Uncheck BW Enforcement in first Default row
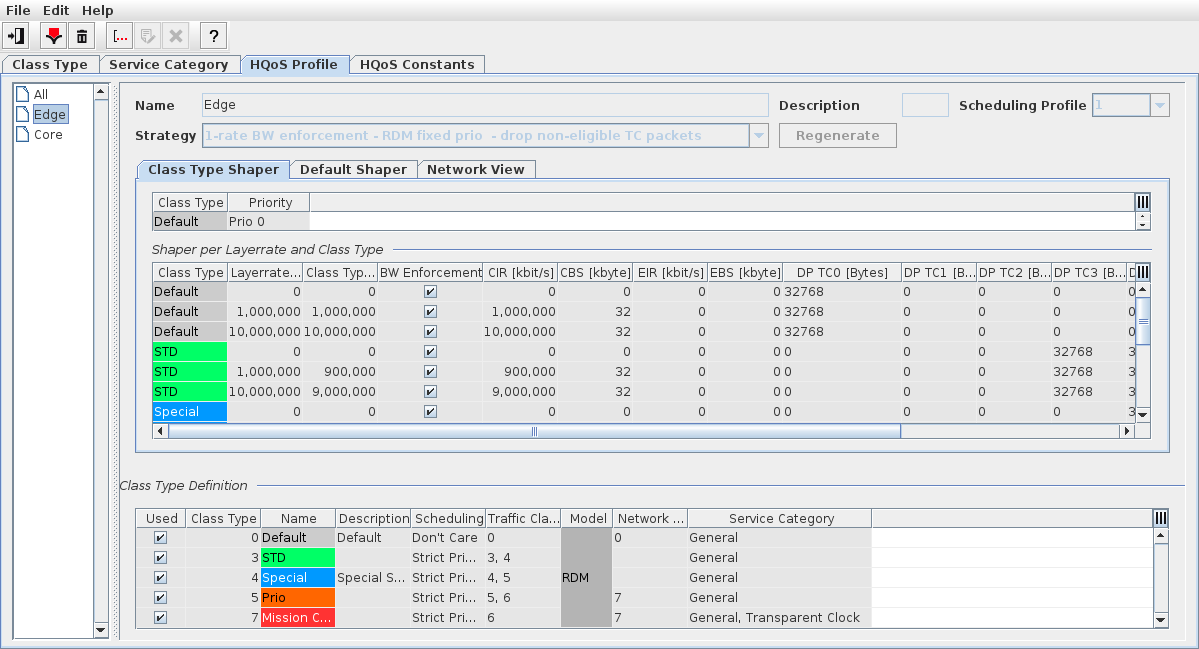The image size is (1199, 649). click(430, 292)
